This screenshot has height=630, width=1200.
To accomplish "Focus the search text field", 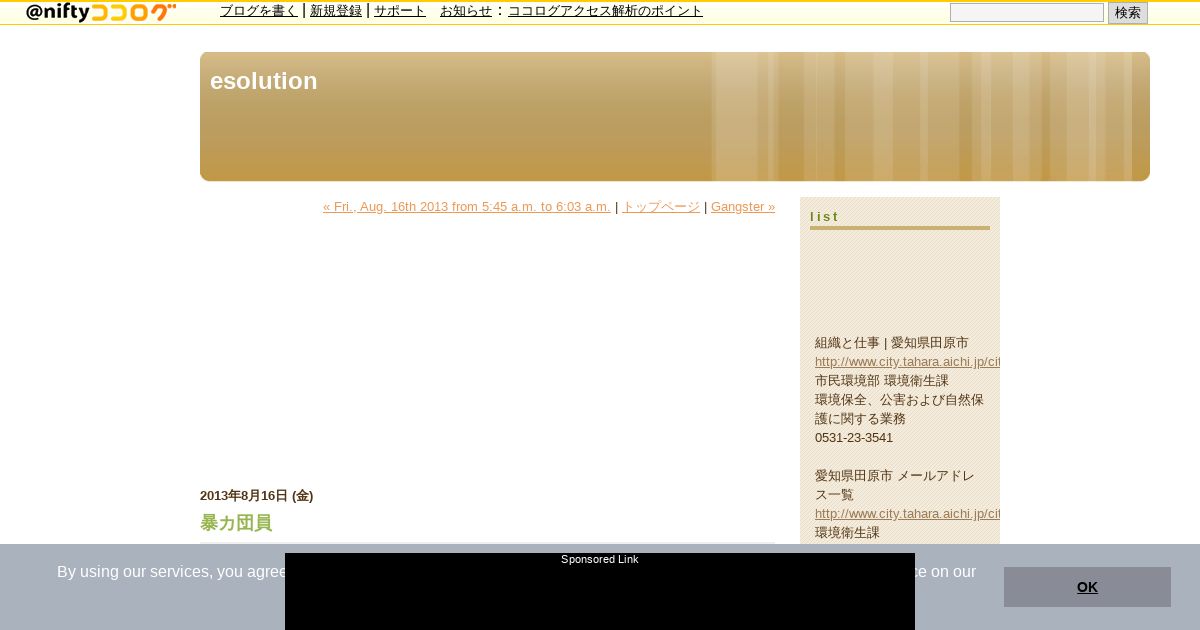I will click(1027, 13).
